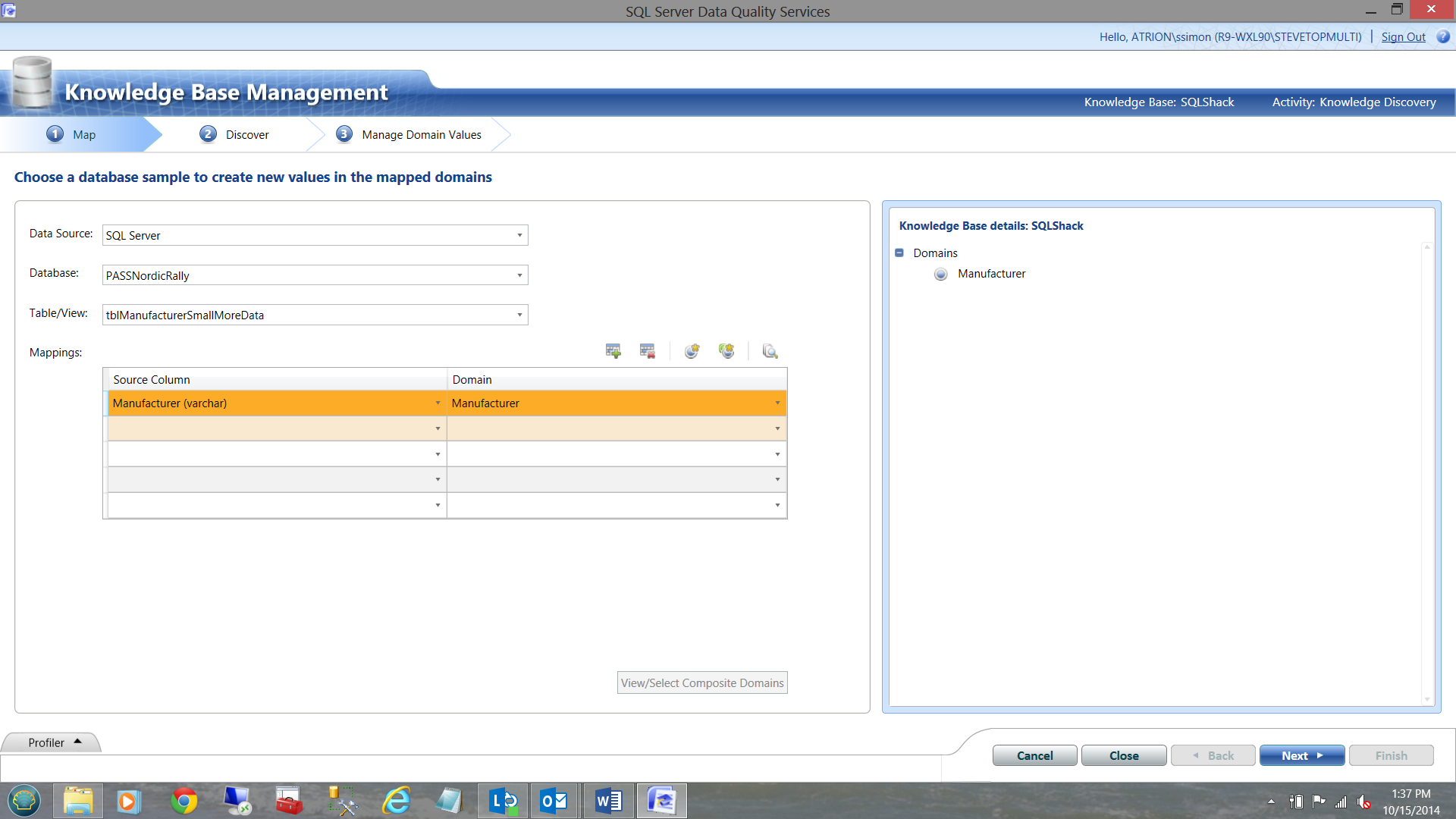The height and width of the screenshot is (819, 1456).
Task: Expand the Profiler panel
Action: [53, 742]
